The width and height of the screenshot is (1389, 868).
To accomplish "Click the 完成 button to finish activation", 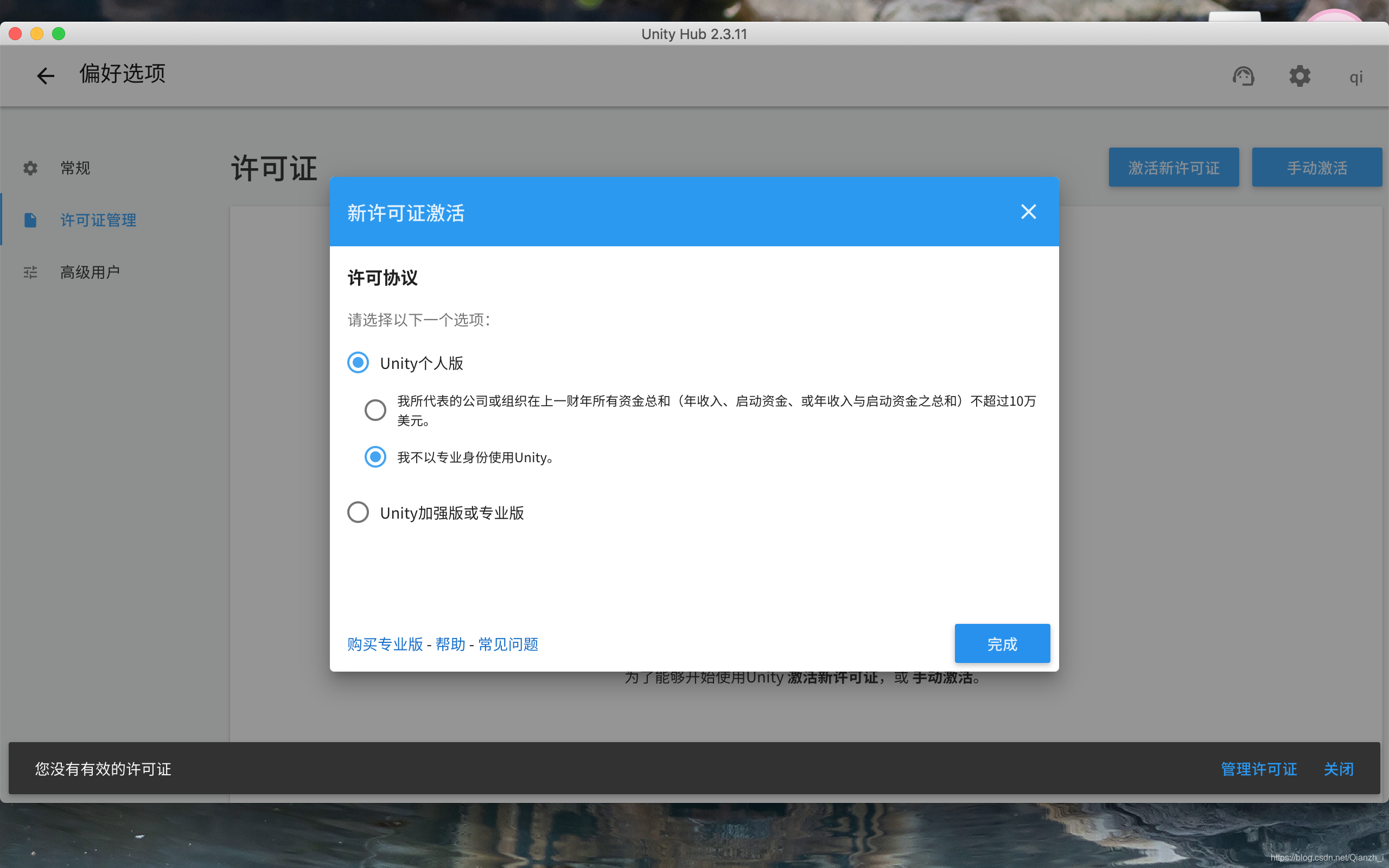I will click(1002, 643).
